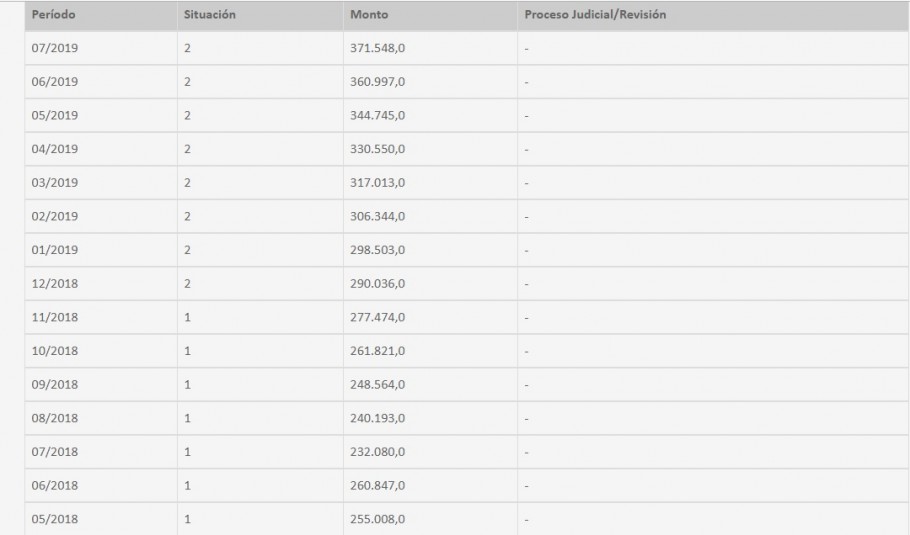Click the 06/2018 period cell

click(56, 486)
